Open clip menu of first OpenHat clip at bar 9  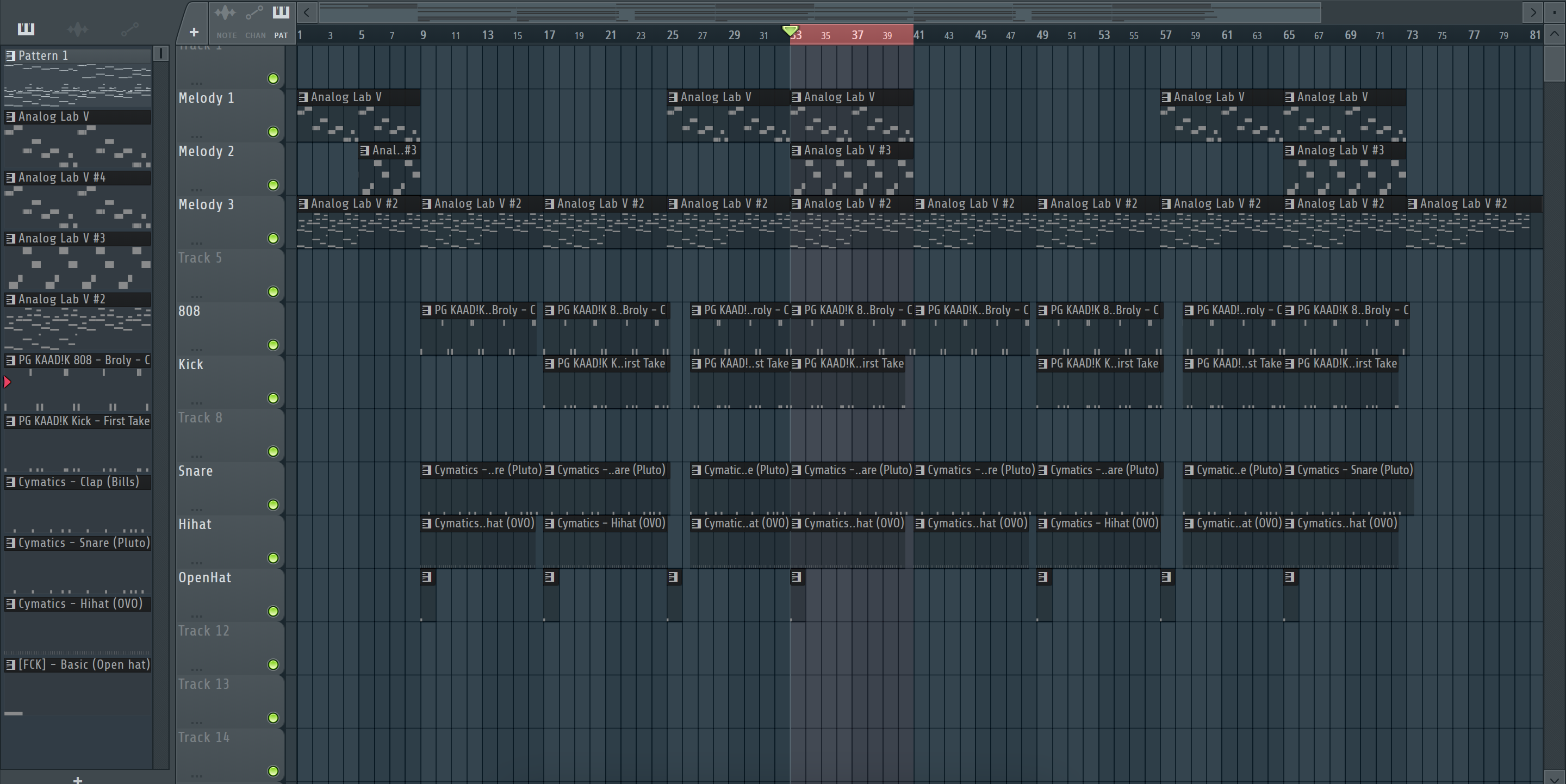tap(427, 577)
